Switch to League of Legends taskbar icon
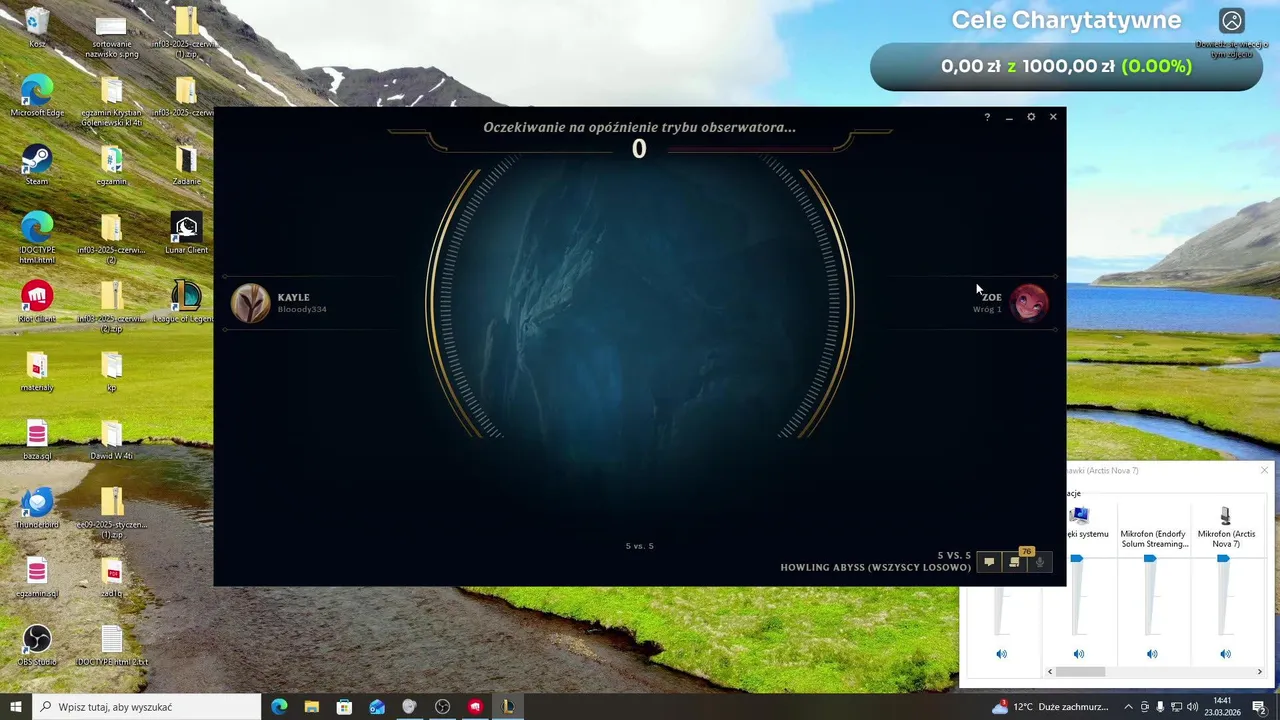The width and height of the screenshot is (1280, 720). (x=508, y=707)
